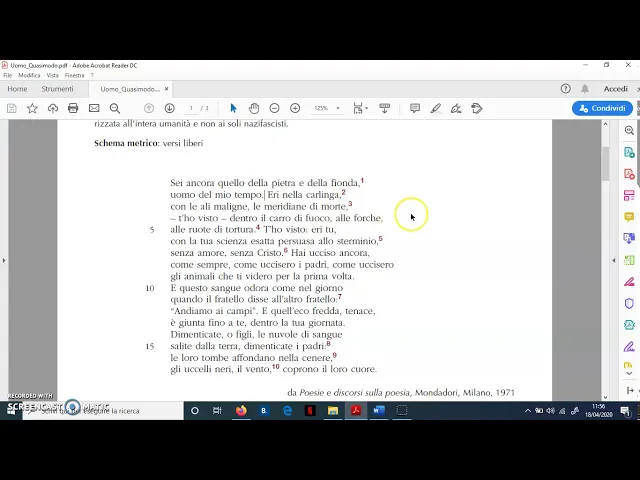Go to the previous page with the up arrow
Image resolution: width=640 pixels, height=480 pixels.
coord(149,108)
